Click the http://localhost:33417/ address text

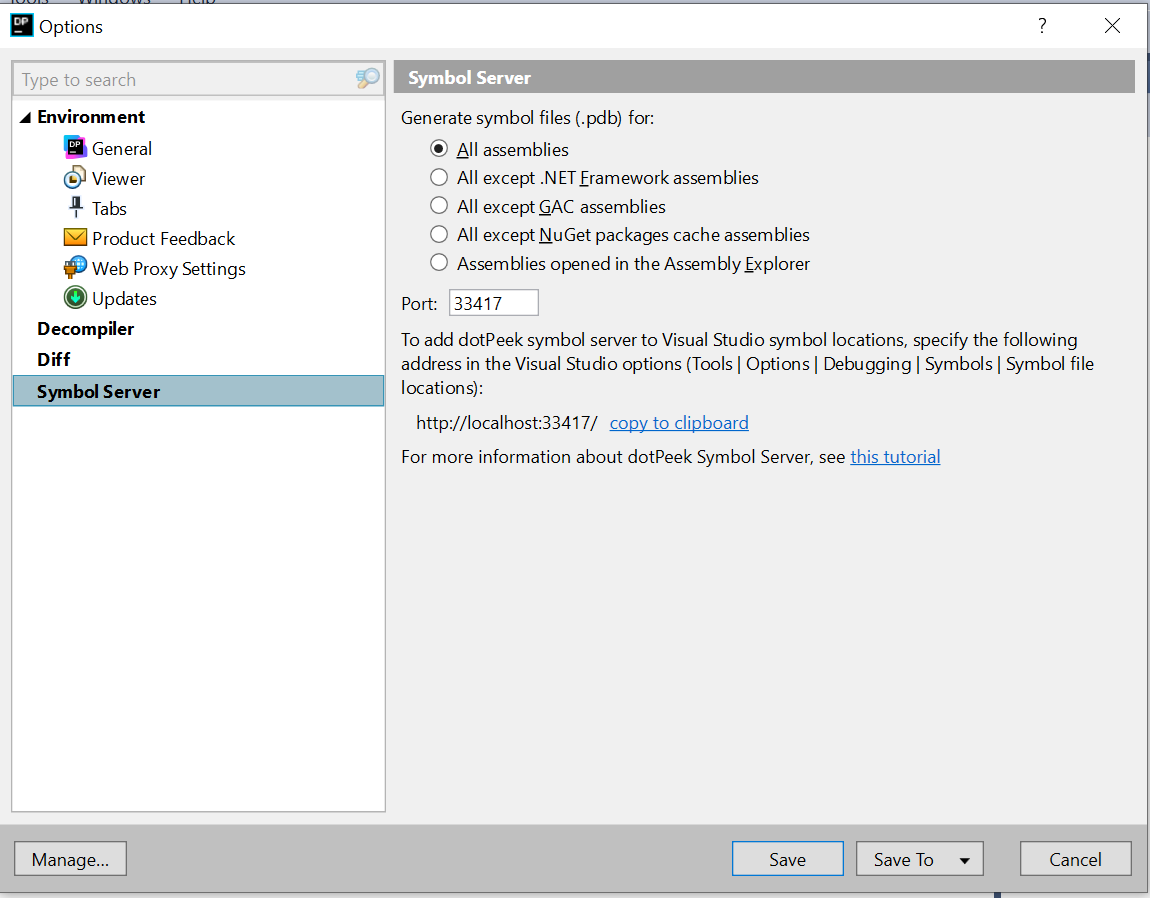pos(507,423)
